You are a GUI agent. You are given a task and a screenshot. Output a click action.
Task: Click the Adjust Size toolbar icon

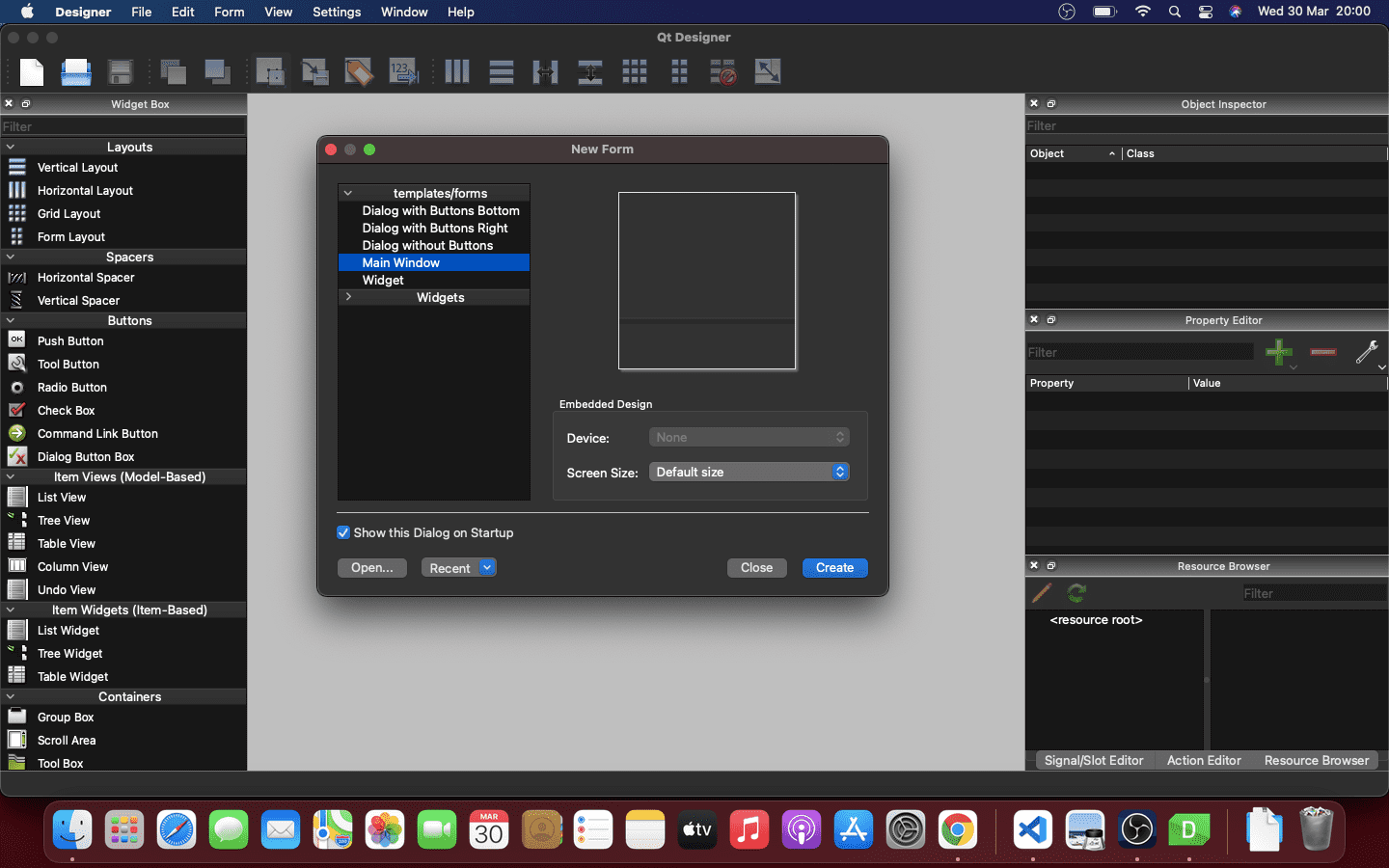click(768, 72)
